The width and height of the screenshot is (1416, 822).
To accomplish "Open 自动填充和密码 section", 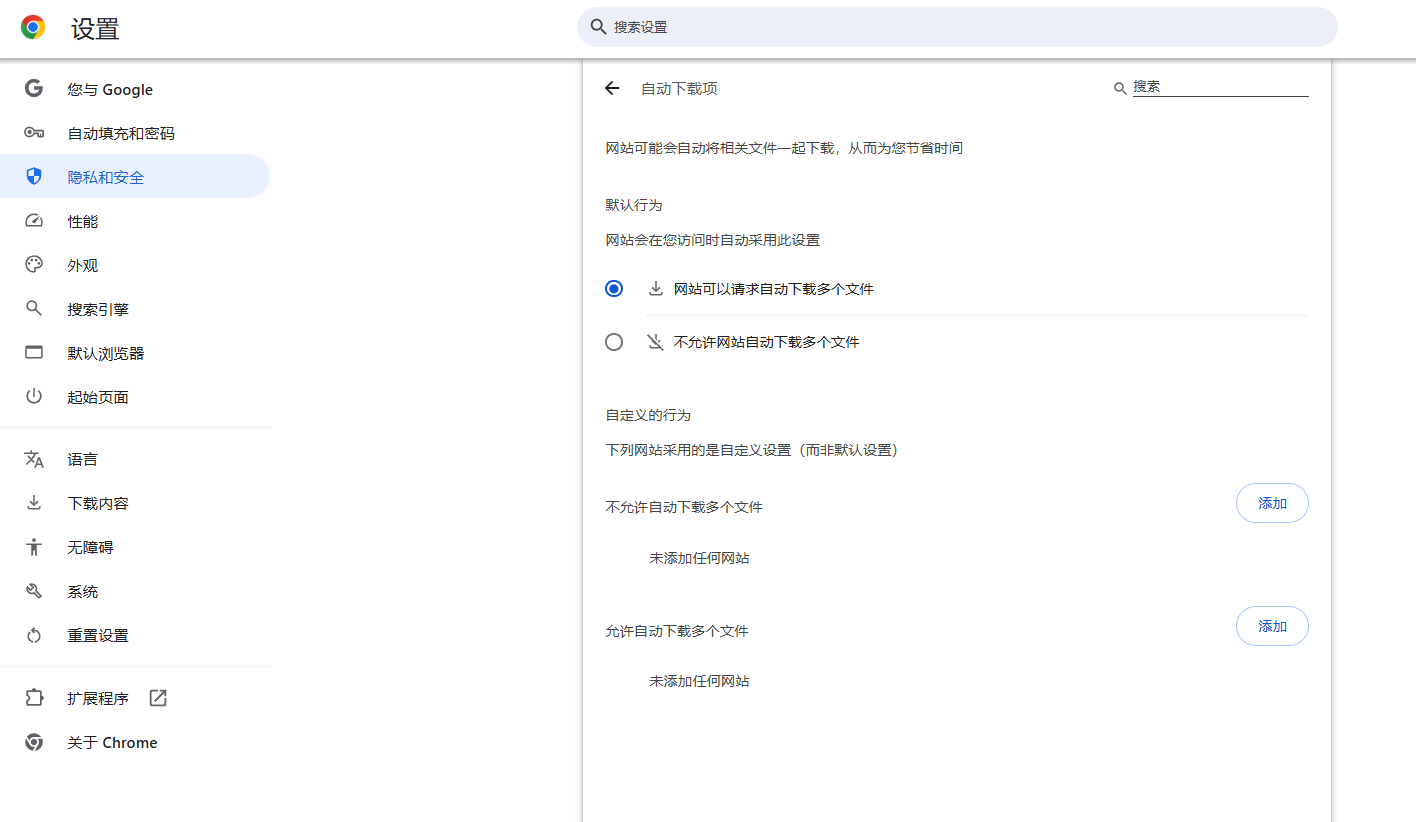I will [x=135, y=133].
